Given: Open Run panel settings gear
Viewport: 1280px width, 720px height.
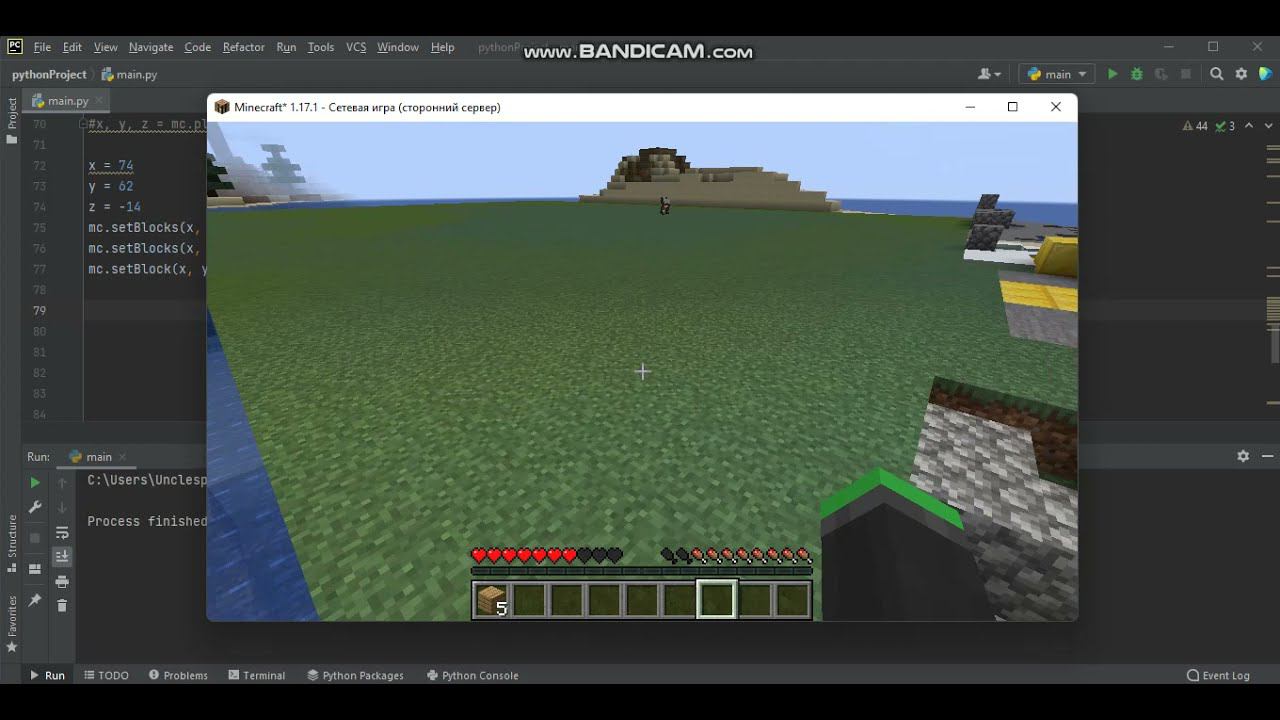Looking at the screenshot, I should 1243,456.
